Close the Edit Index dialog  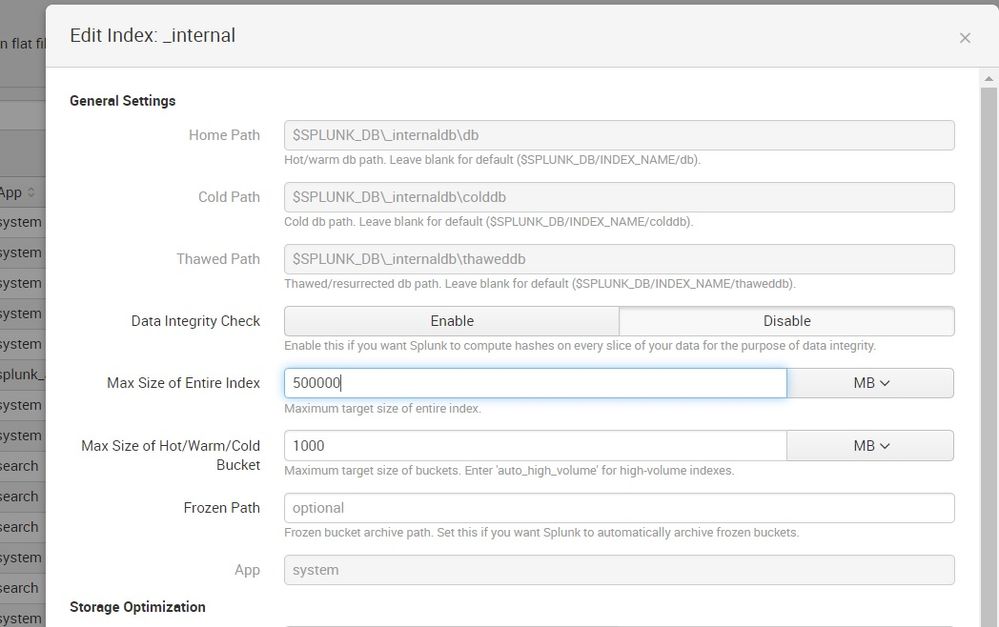click(965, 38)
